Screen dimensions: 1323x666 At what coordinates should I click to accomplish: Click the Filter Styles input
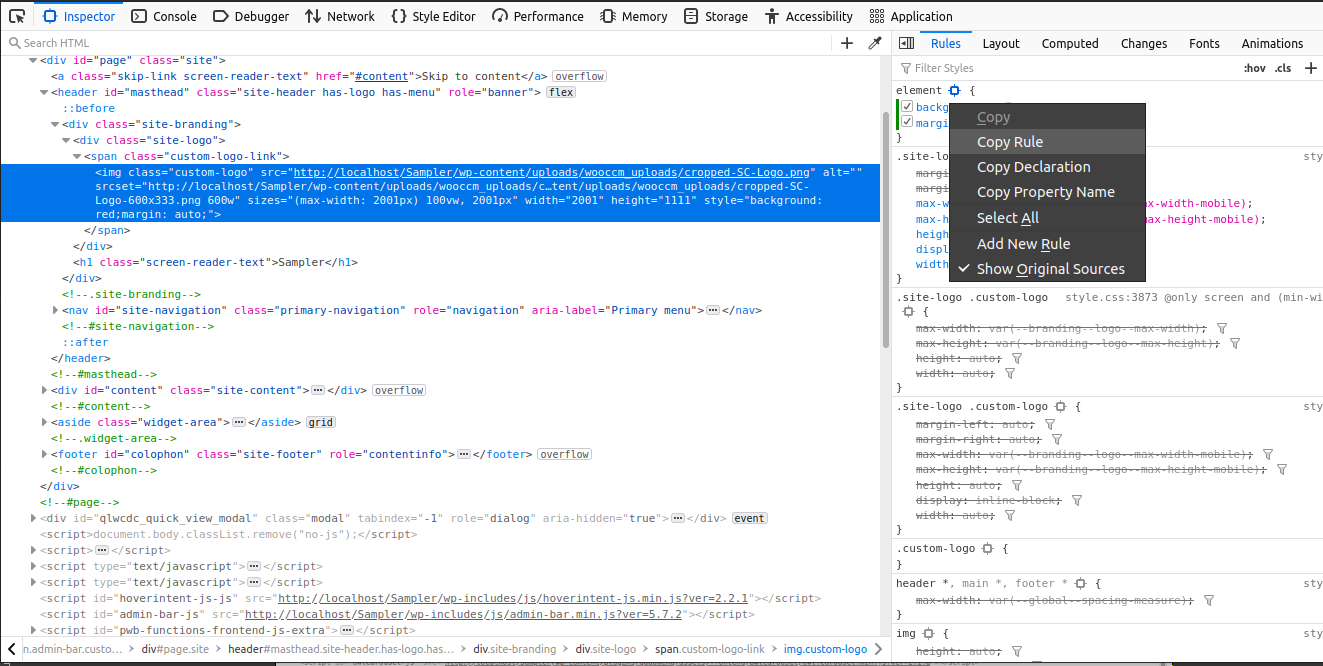click(x=1065, y=68)
